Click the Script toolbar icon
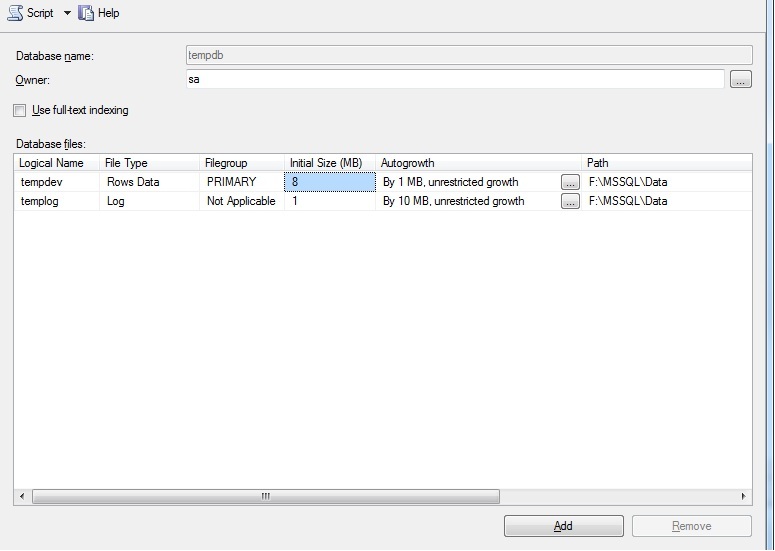 tap(15, 13)
